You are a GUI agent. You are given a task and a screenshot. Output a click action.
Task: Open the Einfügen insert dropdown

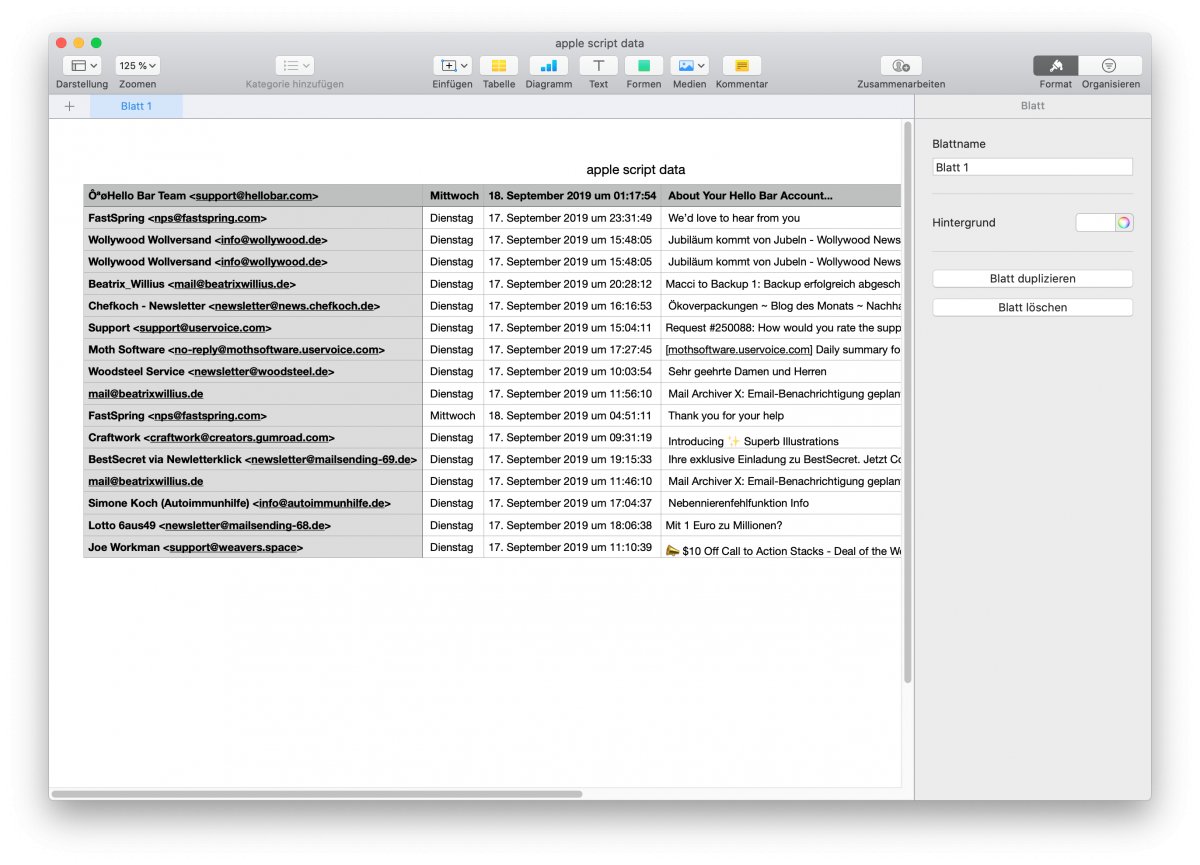coord(452,66)
